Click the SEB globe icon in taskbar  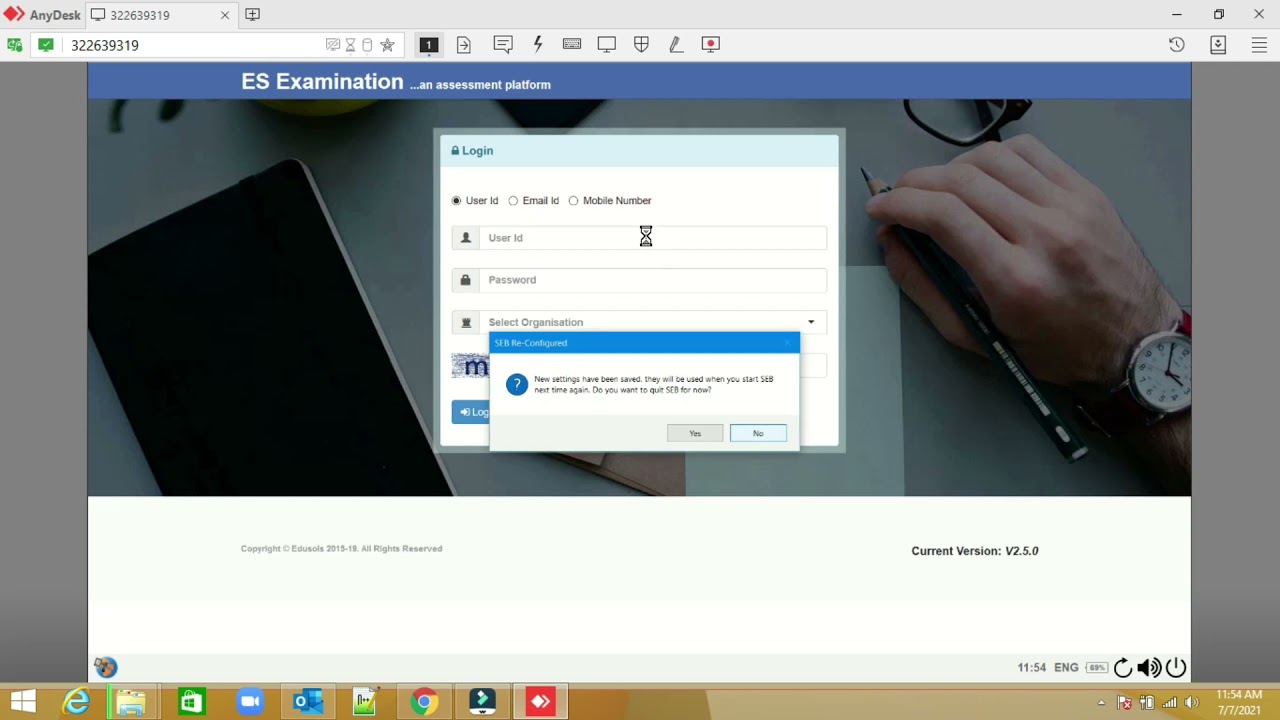pyautogui.click(x=105, y=667)
